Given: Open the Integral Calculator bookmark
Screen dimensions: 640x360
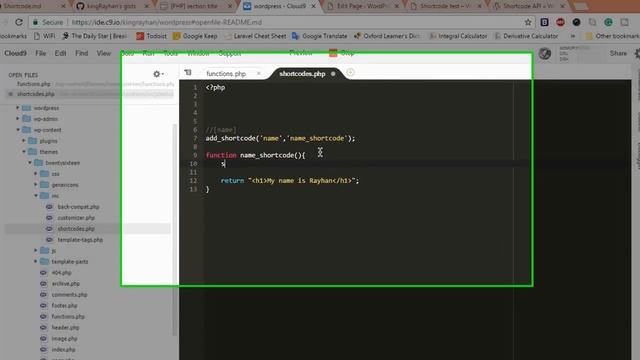Looking at the screenshot, I should [458, 36].
